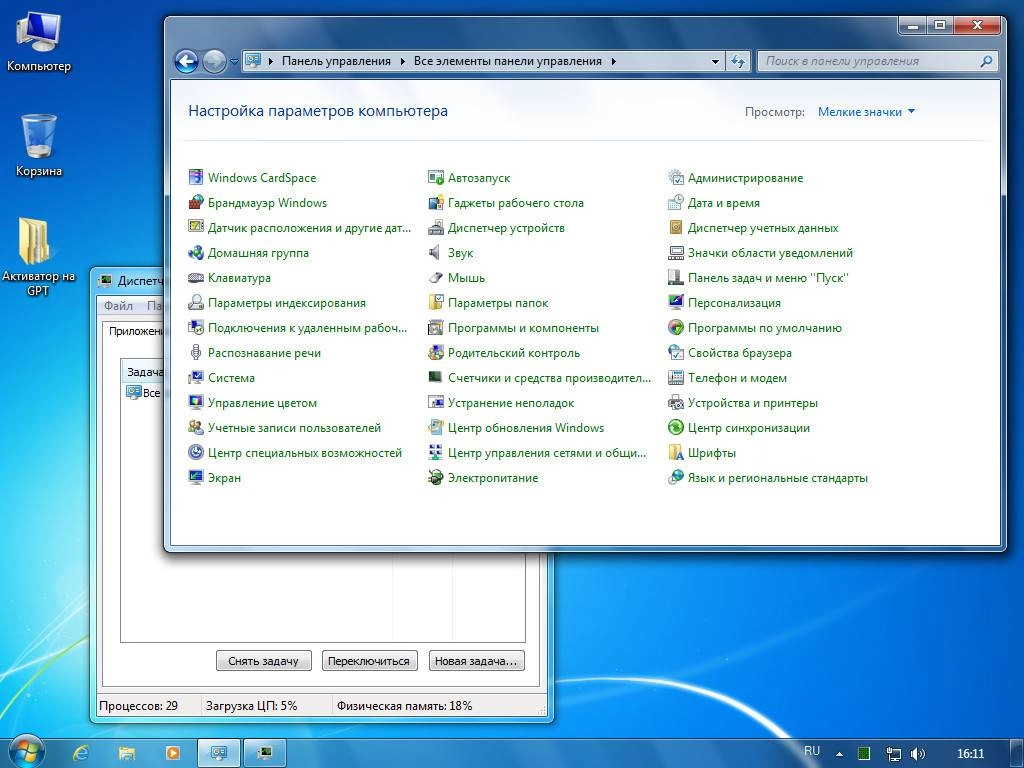Image resolution: width=1024 pixels, height=768 pixels.
Task: Click the Шрифты icon
Action: 676,453
